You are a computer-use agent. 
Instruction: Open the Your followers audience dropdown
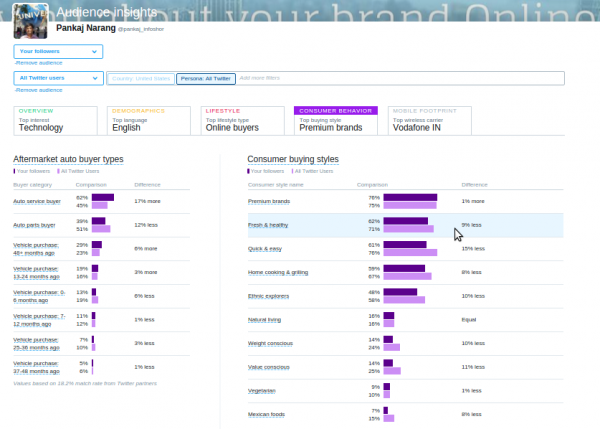pyautogui.click(x=58, y=51)
